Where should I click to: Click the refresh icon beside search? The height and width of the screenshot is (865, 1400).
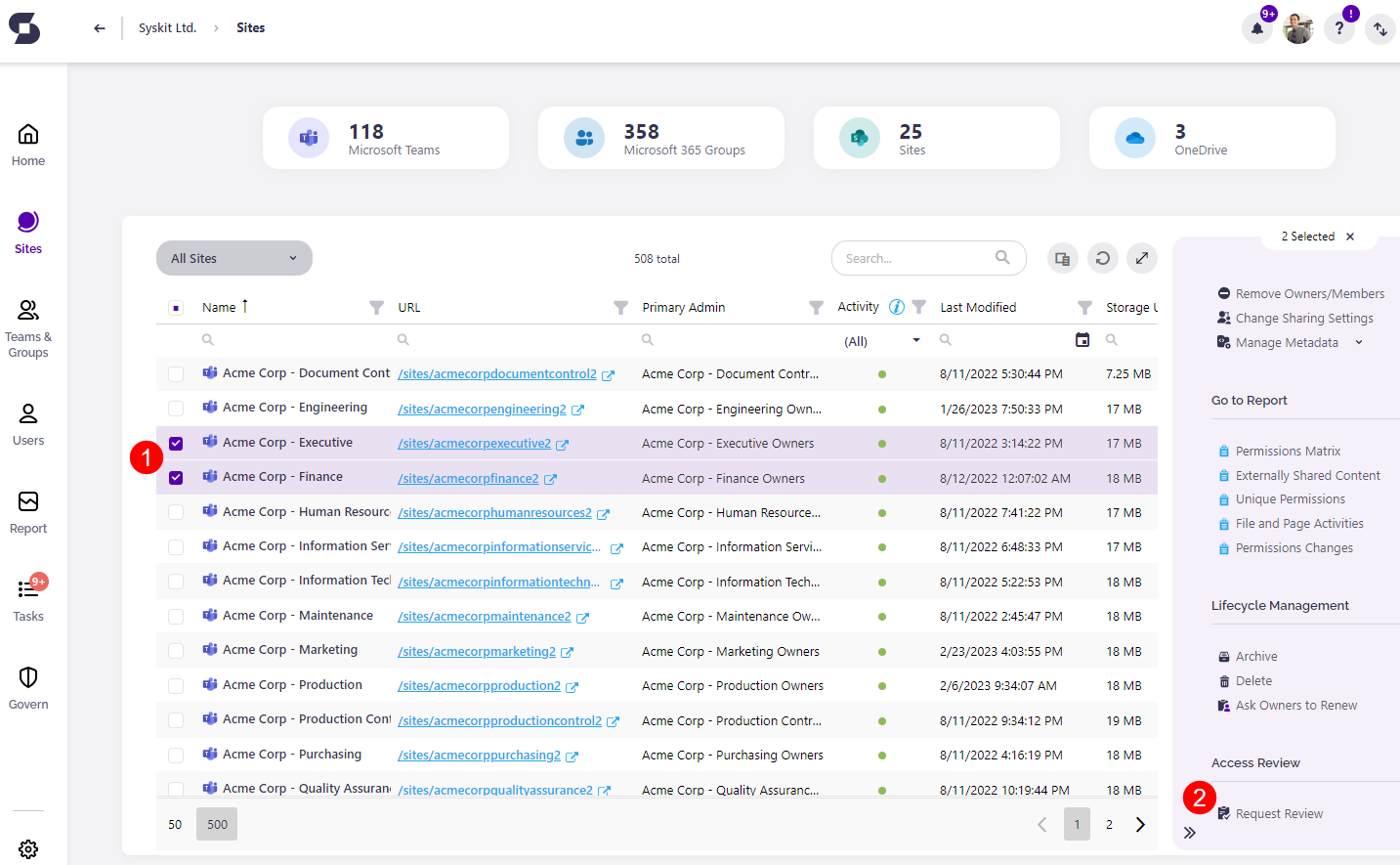(1102, 258)
